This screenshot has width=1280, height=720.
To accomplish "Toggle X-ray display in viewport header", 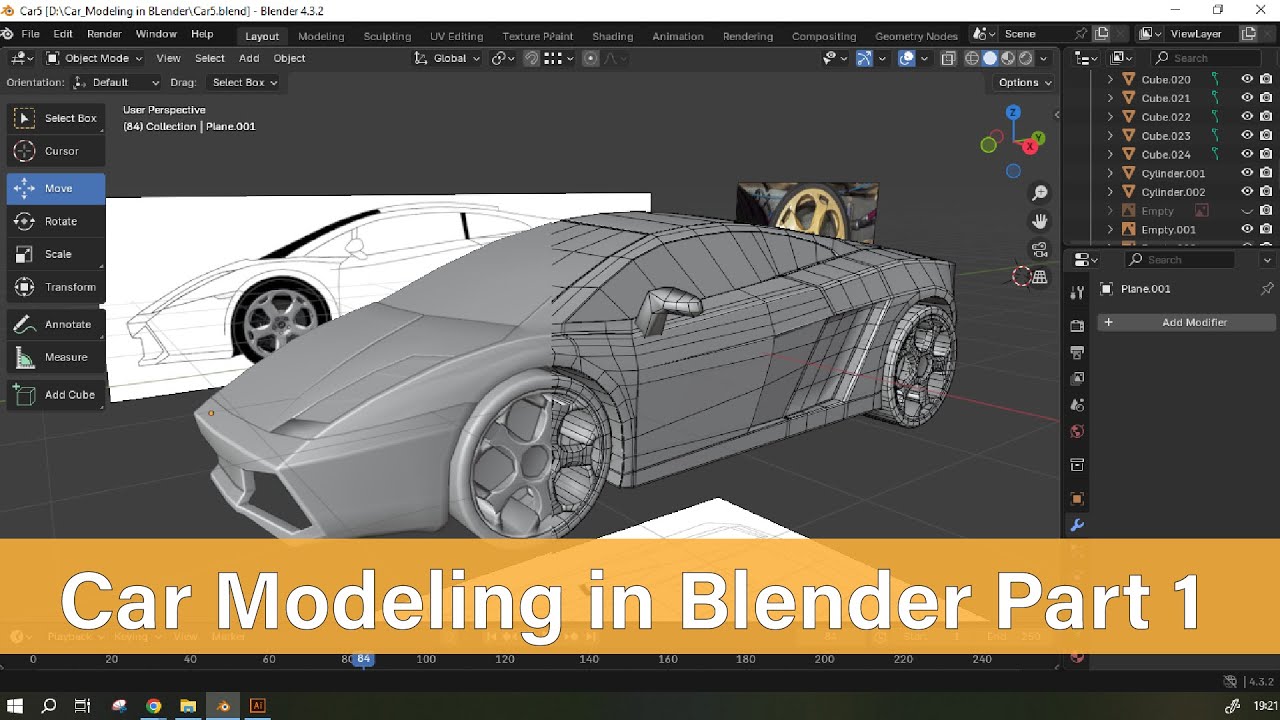I will pyautogui.click(x=948, y=58).
